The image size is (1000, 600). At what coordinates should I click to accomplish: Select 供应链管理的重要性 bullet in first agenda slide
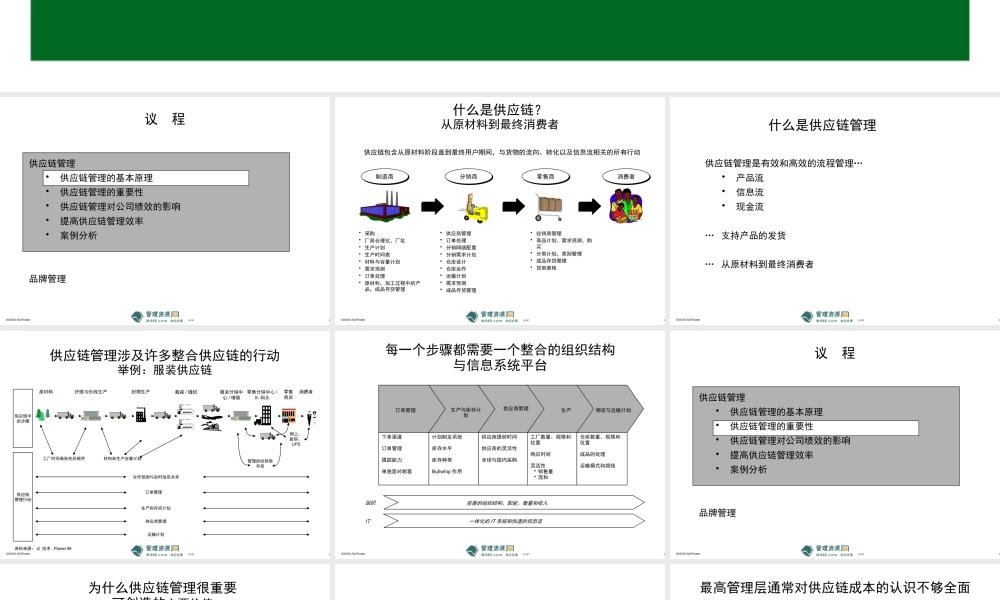[101, 192]
